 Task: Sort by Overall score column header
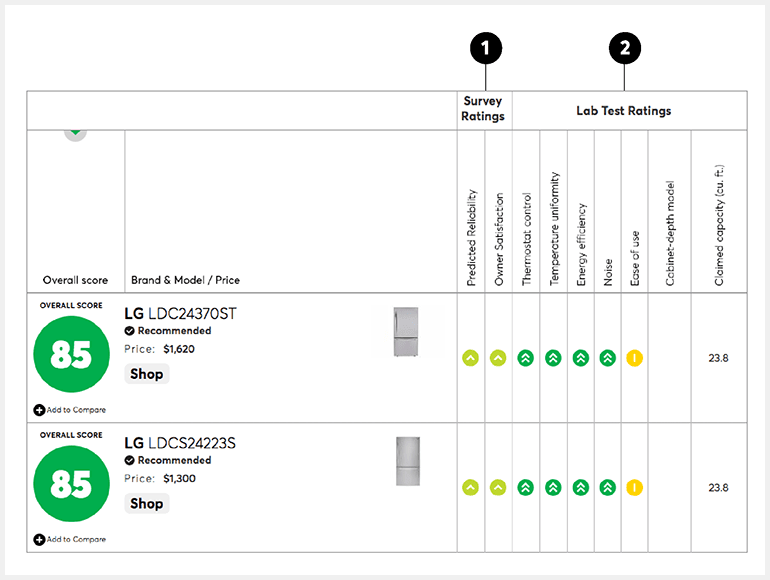point(75,280)
